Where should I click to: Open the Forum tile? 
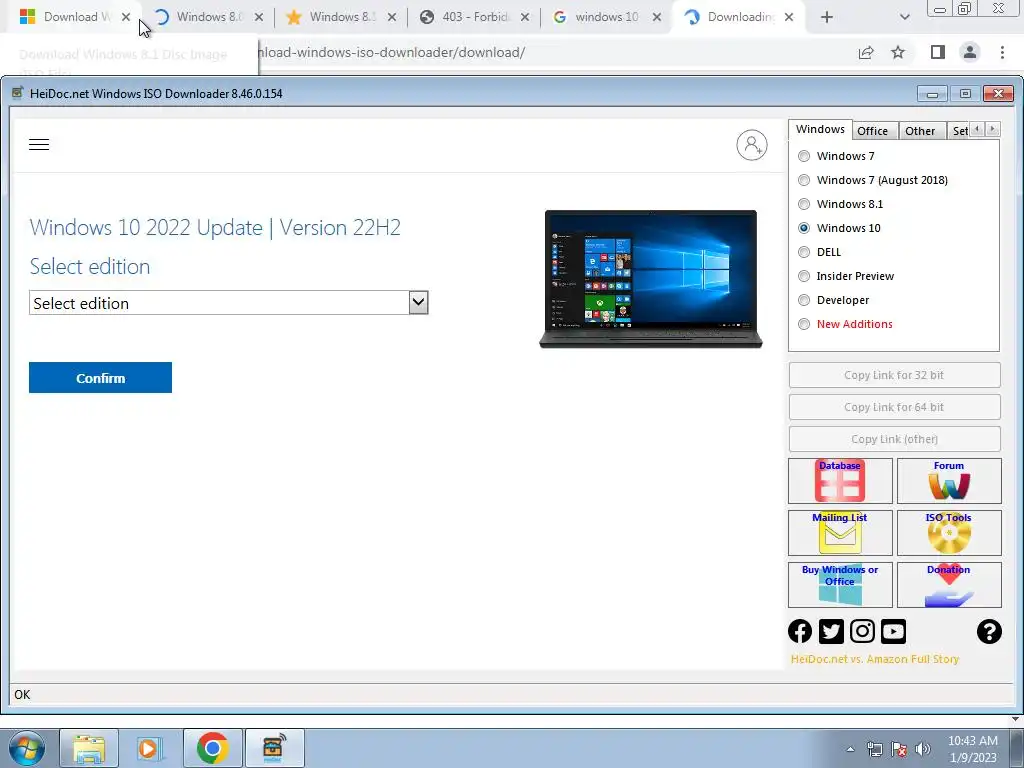point(949,481)
